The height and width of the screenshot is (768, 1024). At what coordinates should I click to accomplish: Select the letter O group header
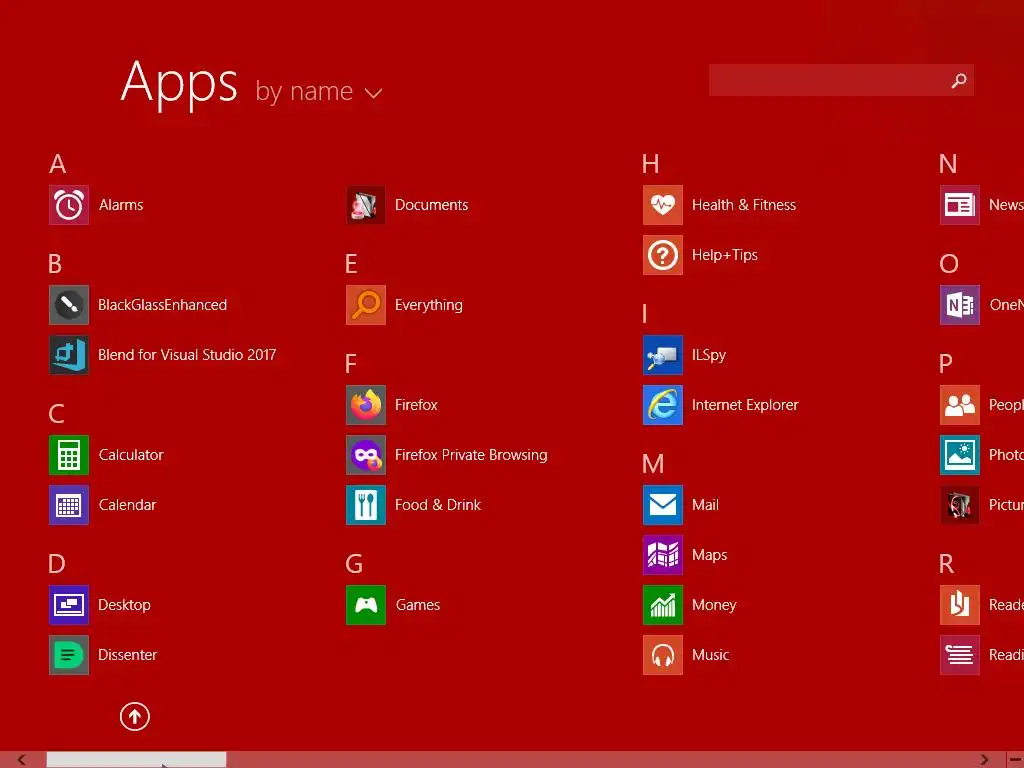point(949,264)
